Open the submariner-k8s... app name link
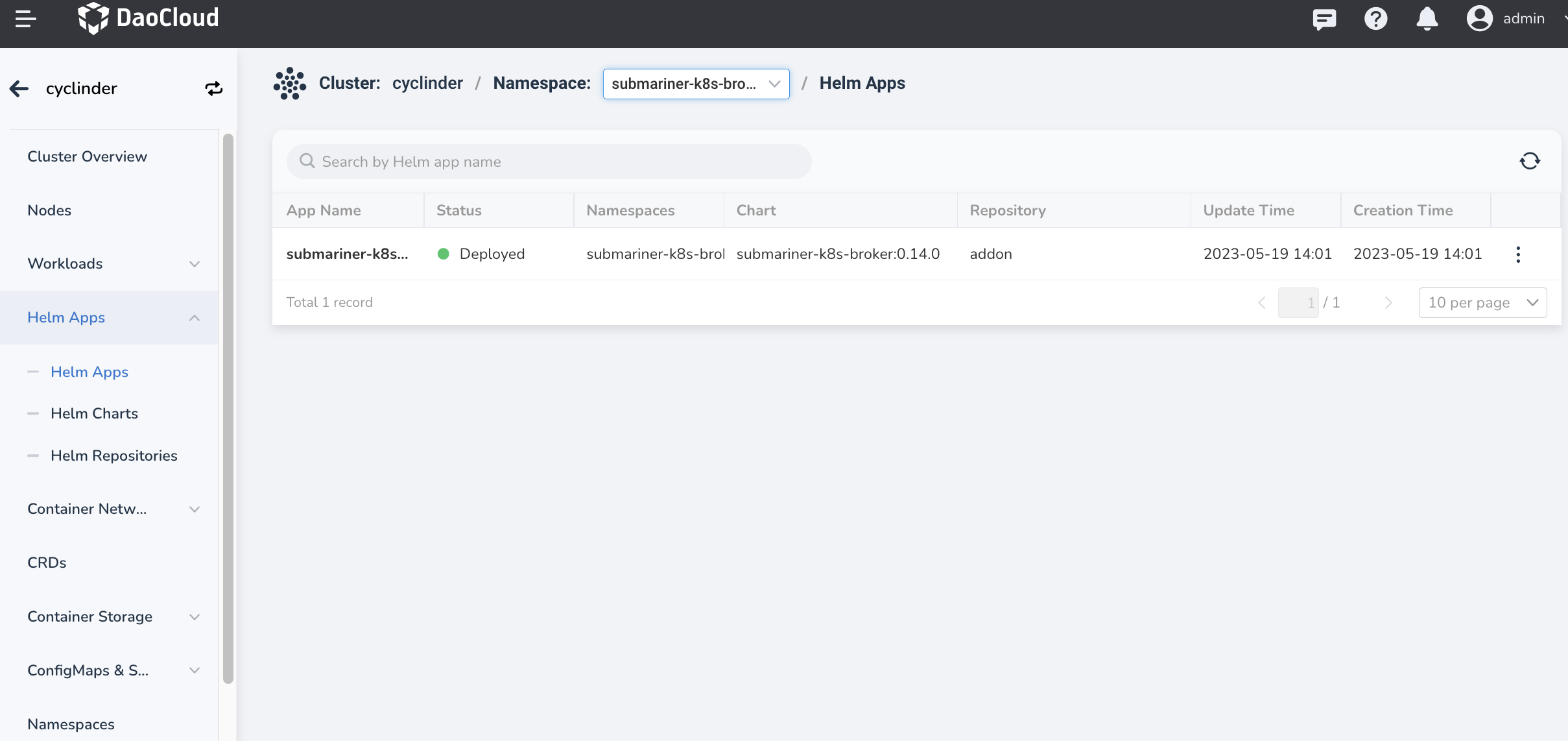1568x741 pixels. (x=347, y=254)
